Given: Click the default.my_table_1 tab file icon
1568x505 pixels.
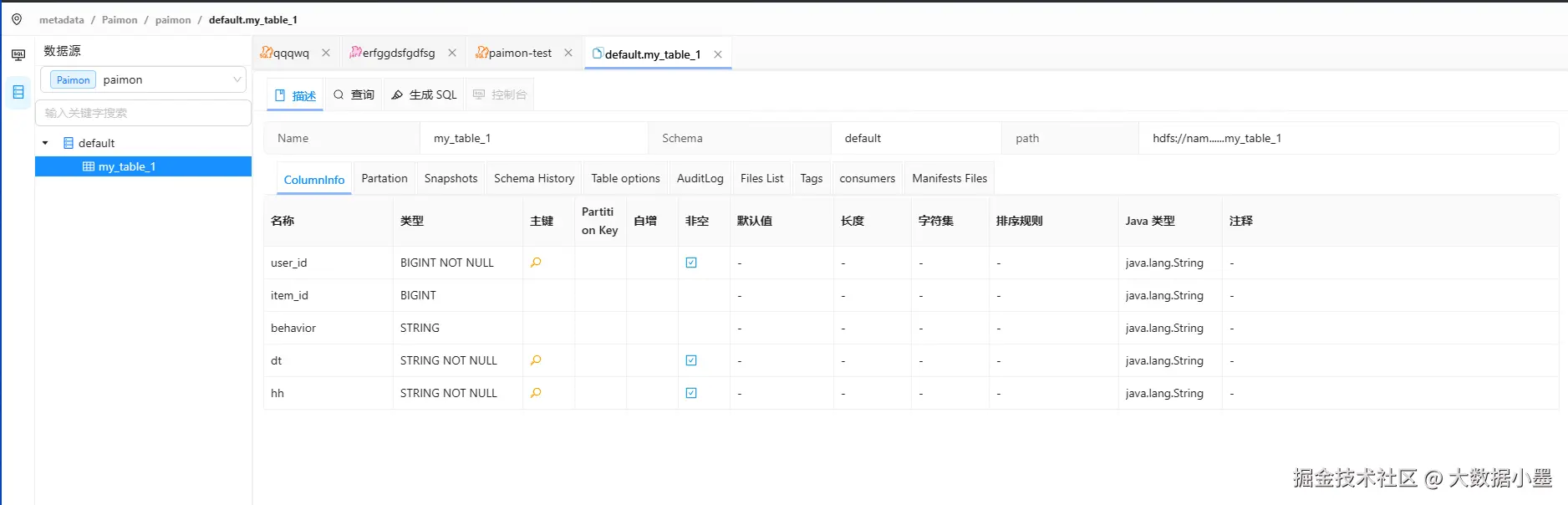Looking at the screenshot, I should pyautogui.click(x=598, y=54).
